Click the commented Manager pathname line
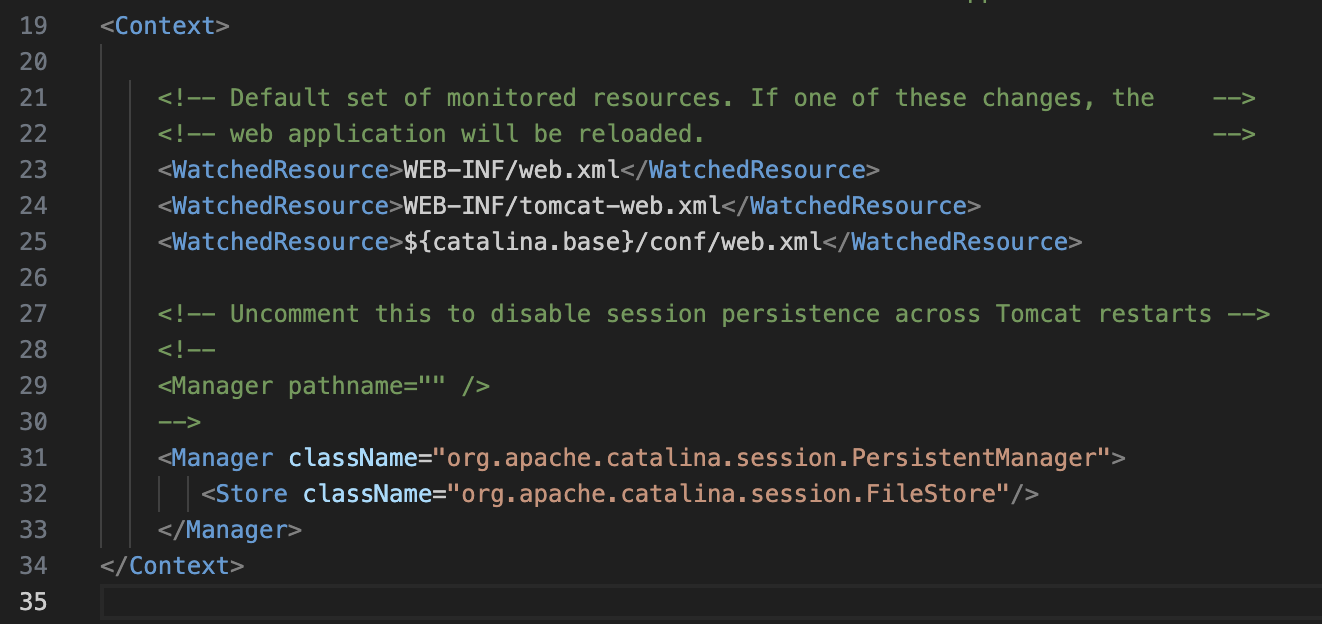The image size is (1322, 624). (x=323, y=386)
